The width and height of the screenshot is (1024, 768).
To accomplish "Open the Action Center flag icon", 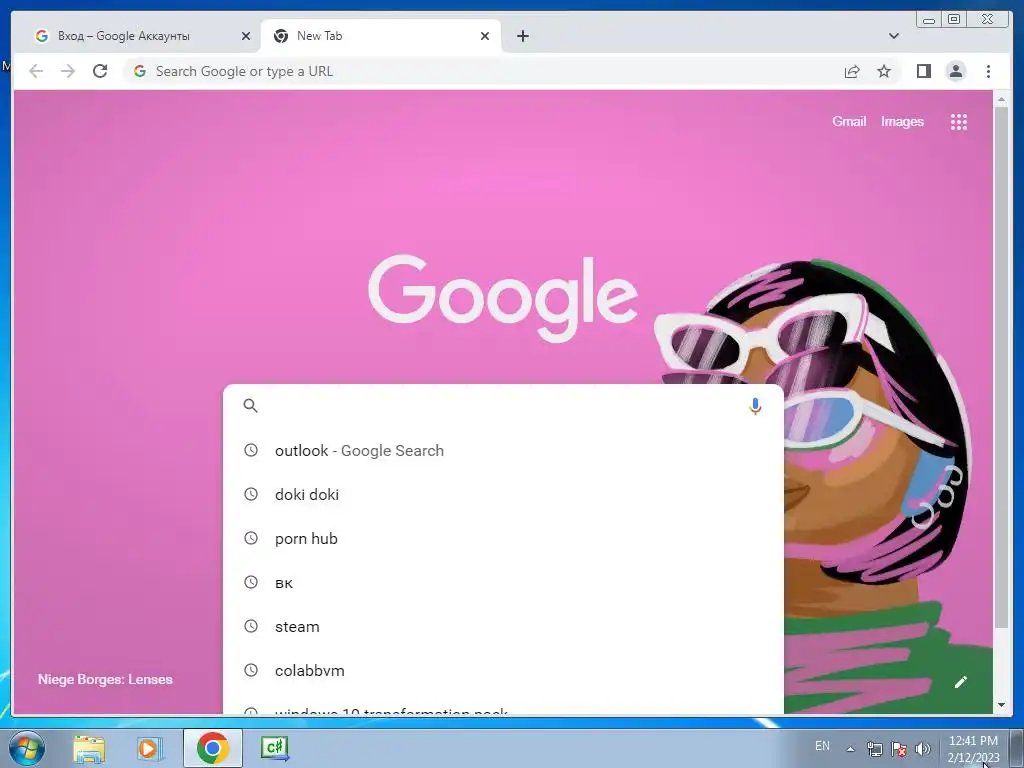I will click(x=899, y=749).
